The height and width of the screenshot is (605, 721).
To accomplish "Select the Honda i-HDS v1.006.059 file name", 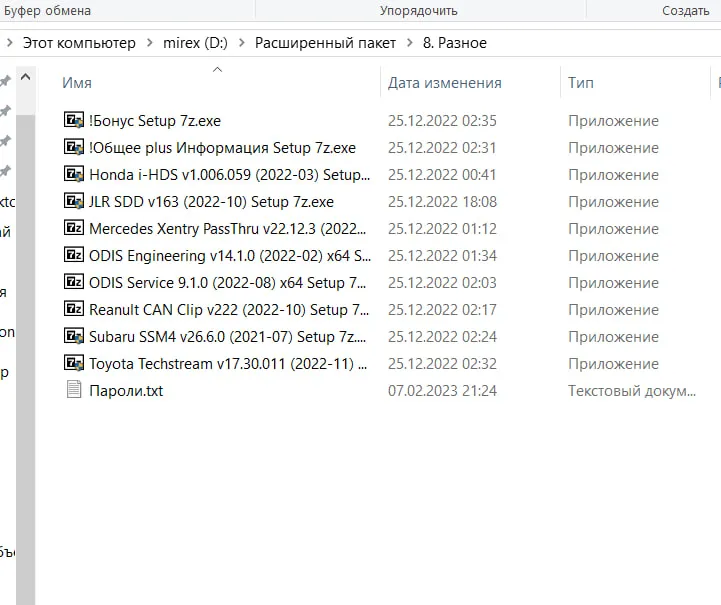I will click(x=229, y=175).
